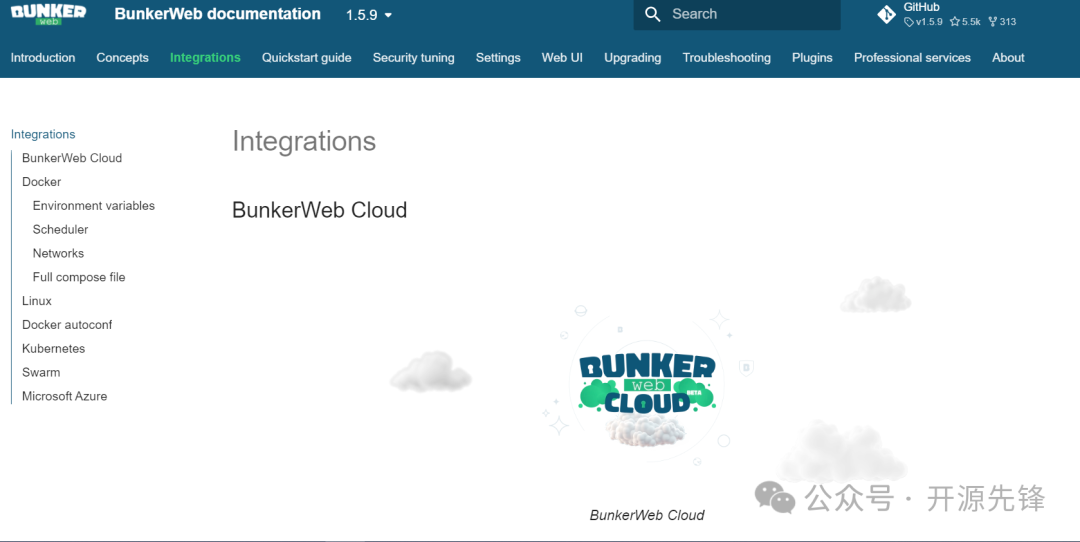Go to Environment variables sidebar entry
Screen dimensions: 1080x542
94,205
